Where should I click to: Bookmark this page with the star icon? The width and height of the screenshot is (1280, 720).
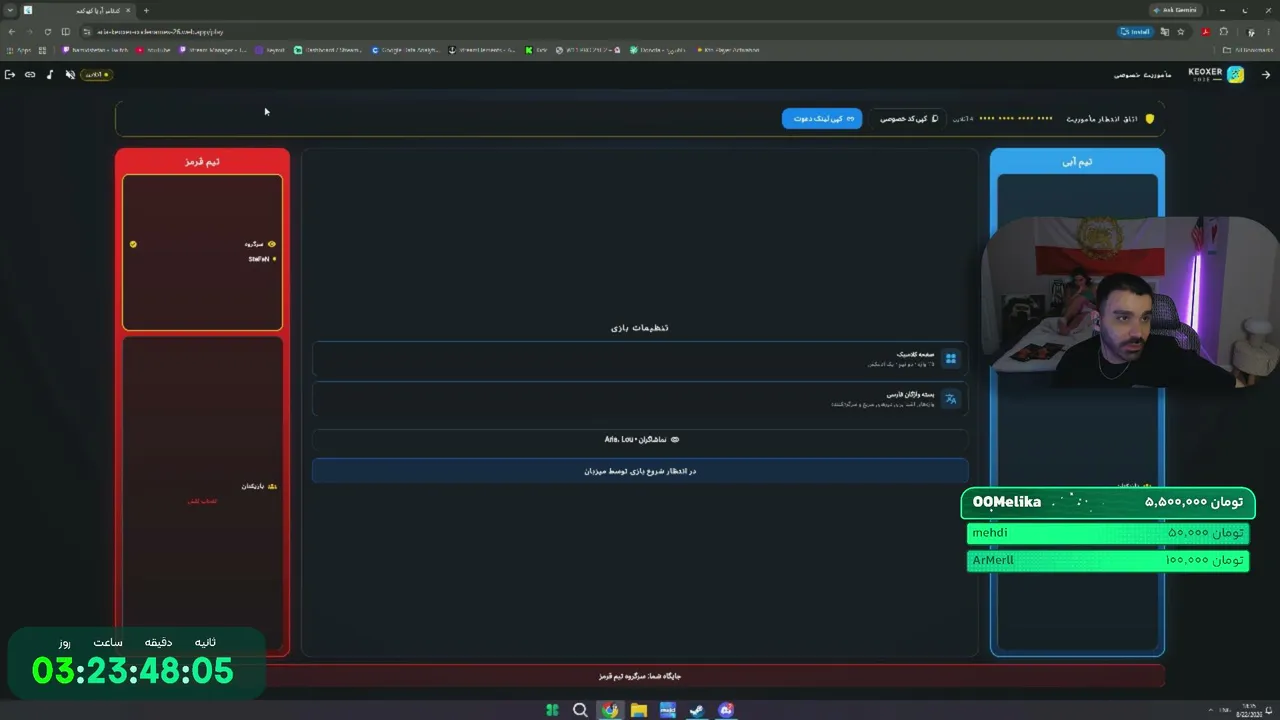click(1181, 32)
